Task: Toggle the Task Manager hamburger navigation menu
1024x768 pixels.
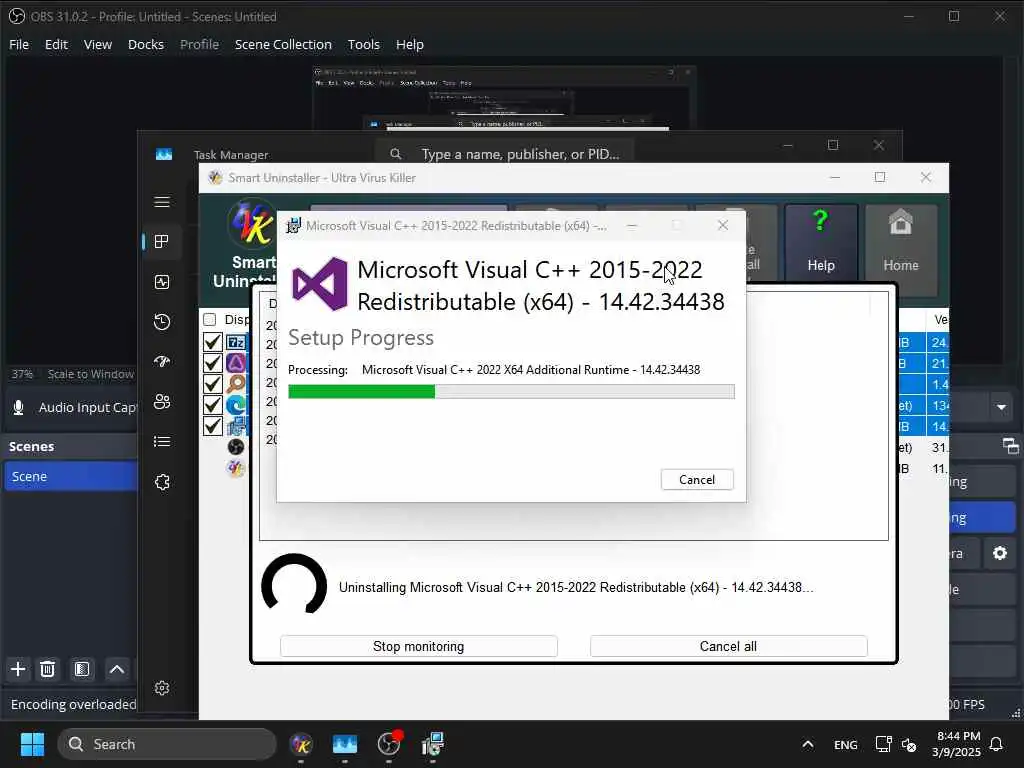Action: pos(162,202)
